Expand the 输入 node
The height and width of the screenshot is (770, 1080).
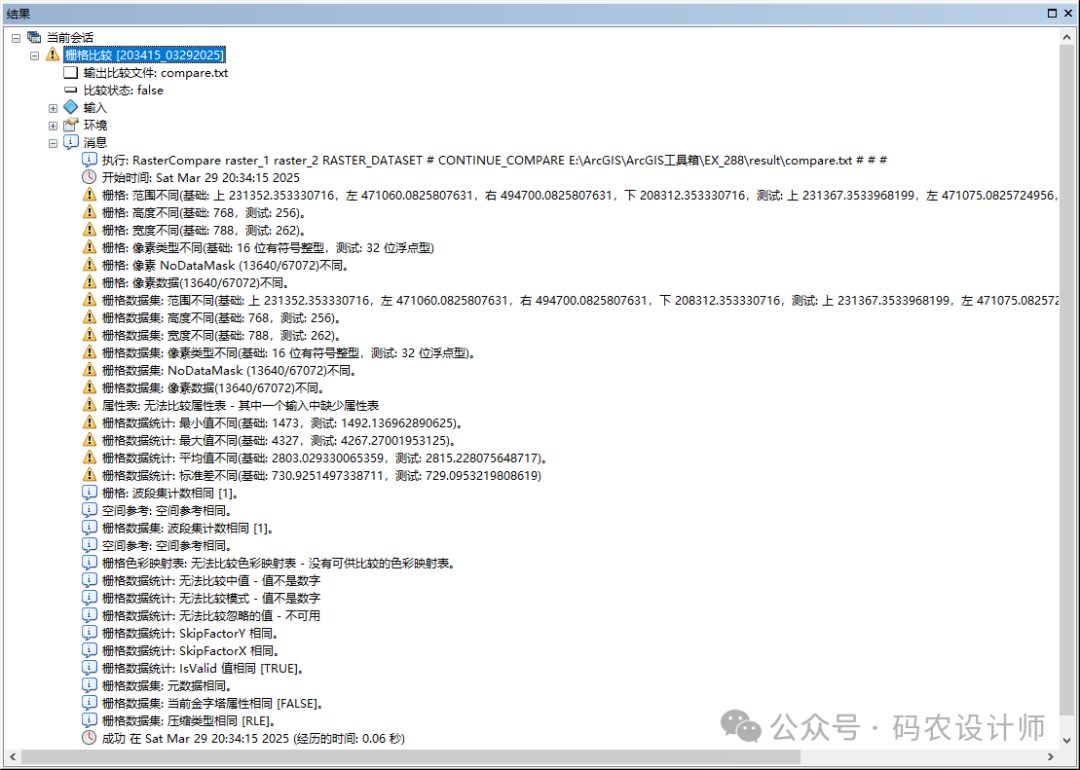pyautogui.click(x=53, y=107)
